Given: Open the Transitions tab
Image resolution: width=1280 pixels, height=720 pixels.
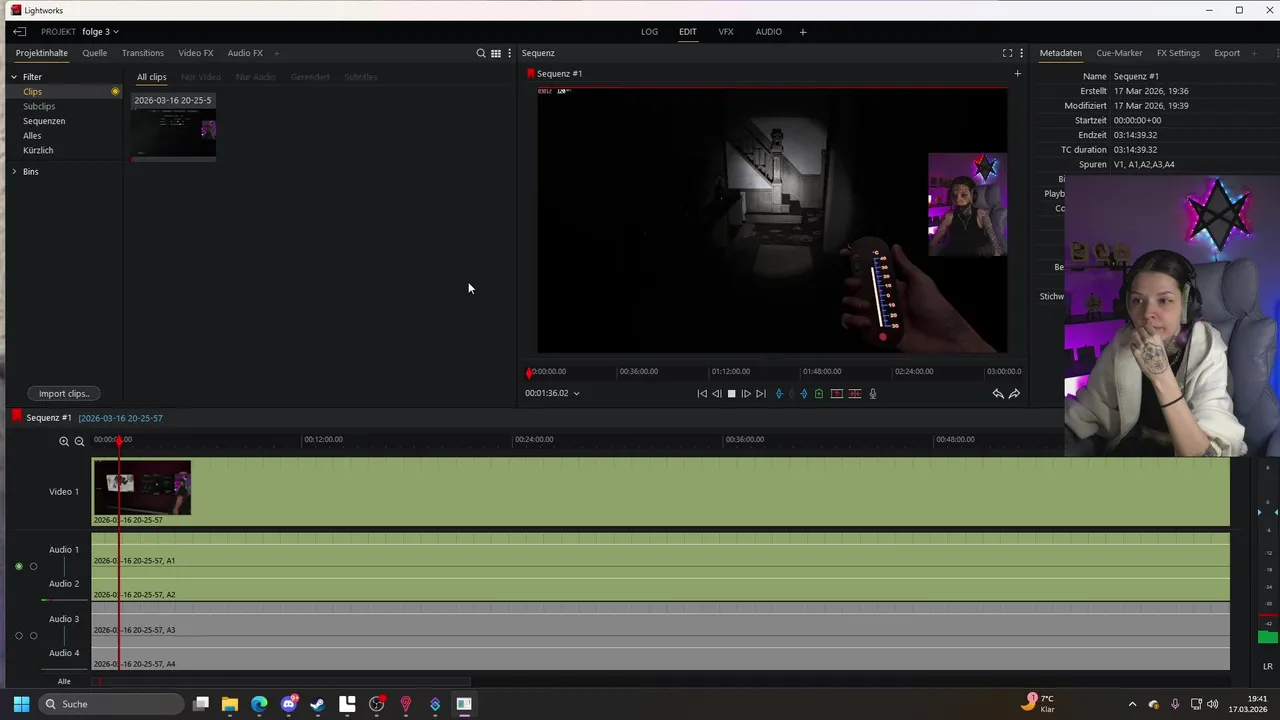Looking at the screenshot, I should (143, 53).
